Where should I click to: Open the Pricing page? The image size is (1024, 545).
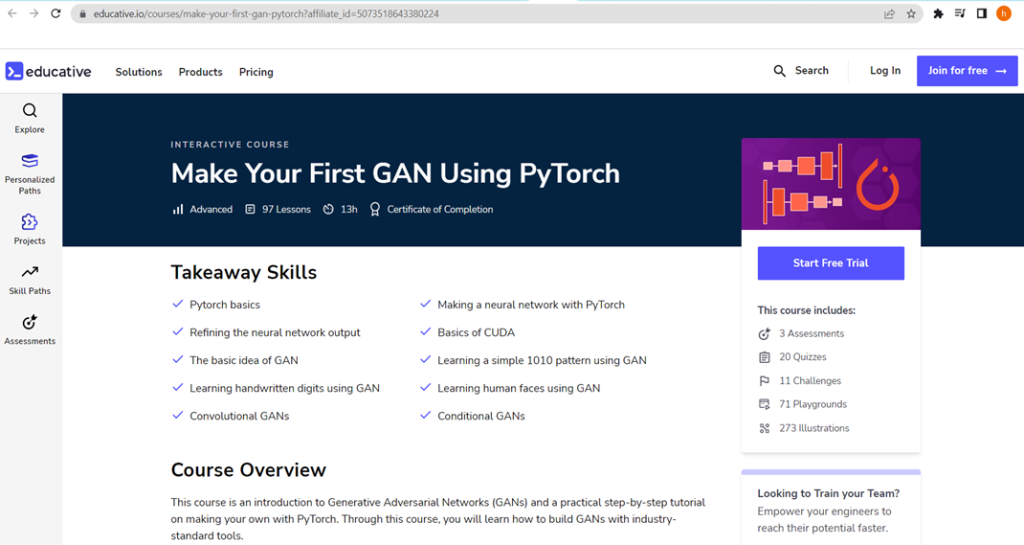click(x=256, y=72)
